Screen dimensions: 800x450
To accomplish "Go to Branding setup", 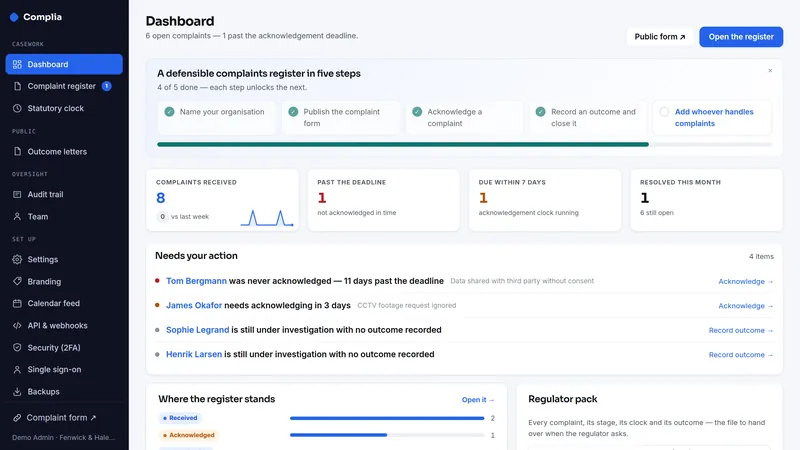I will (x=64, y=281).
